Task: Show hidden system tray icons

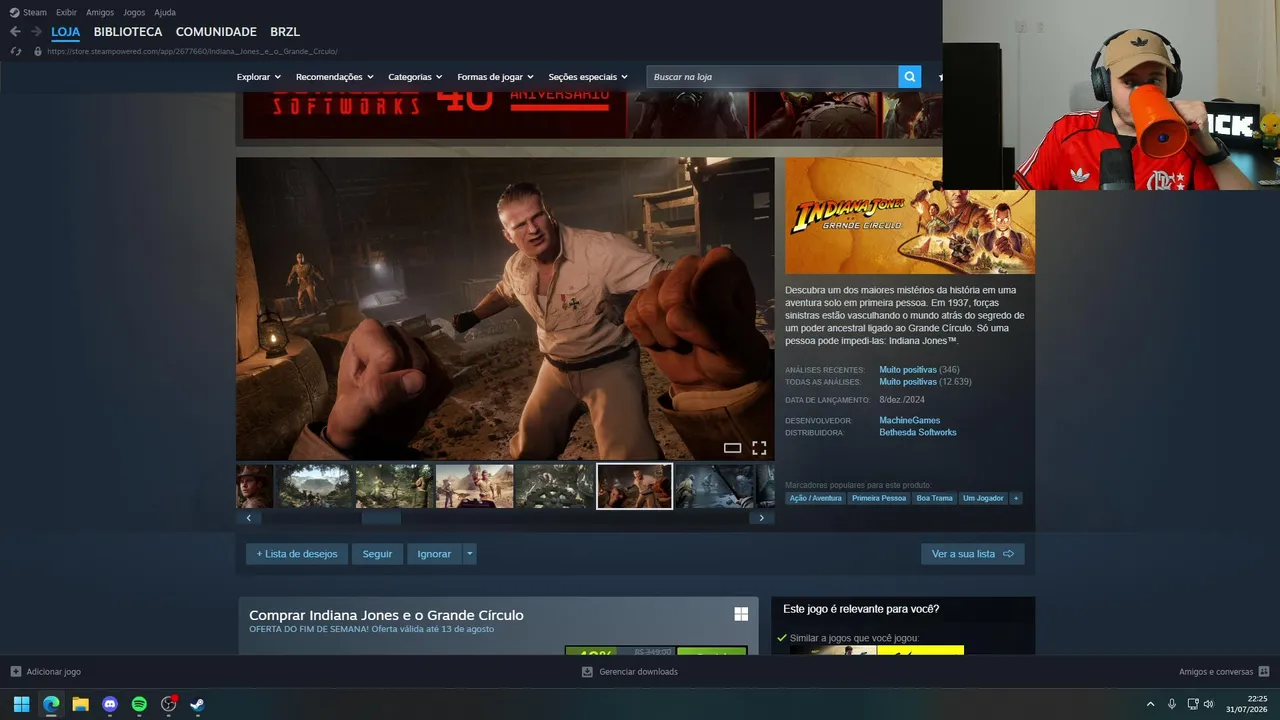Action: [1150, 704]
